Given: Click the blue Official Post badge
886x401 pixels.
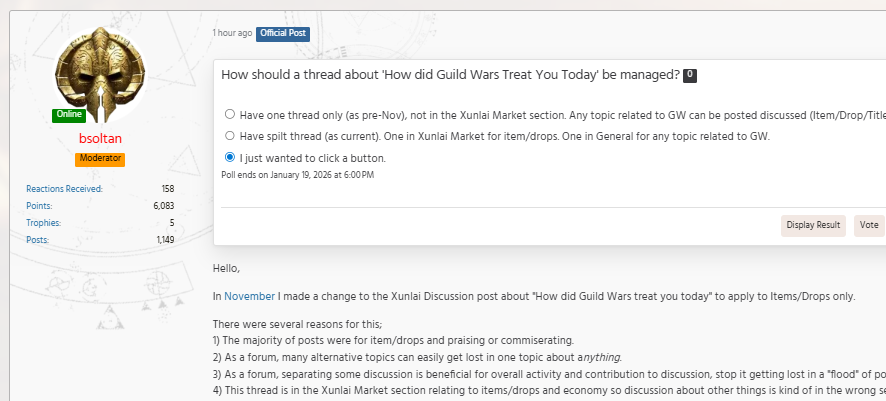Looking at the screenshot, I should (x=283, y=34).
